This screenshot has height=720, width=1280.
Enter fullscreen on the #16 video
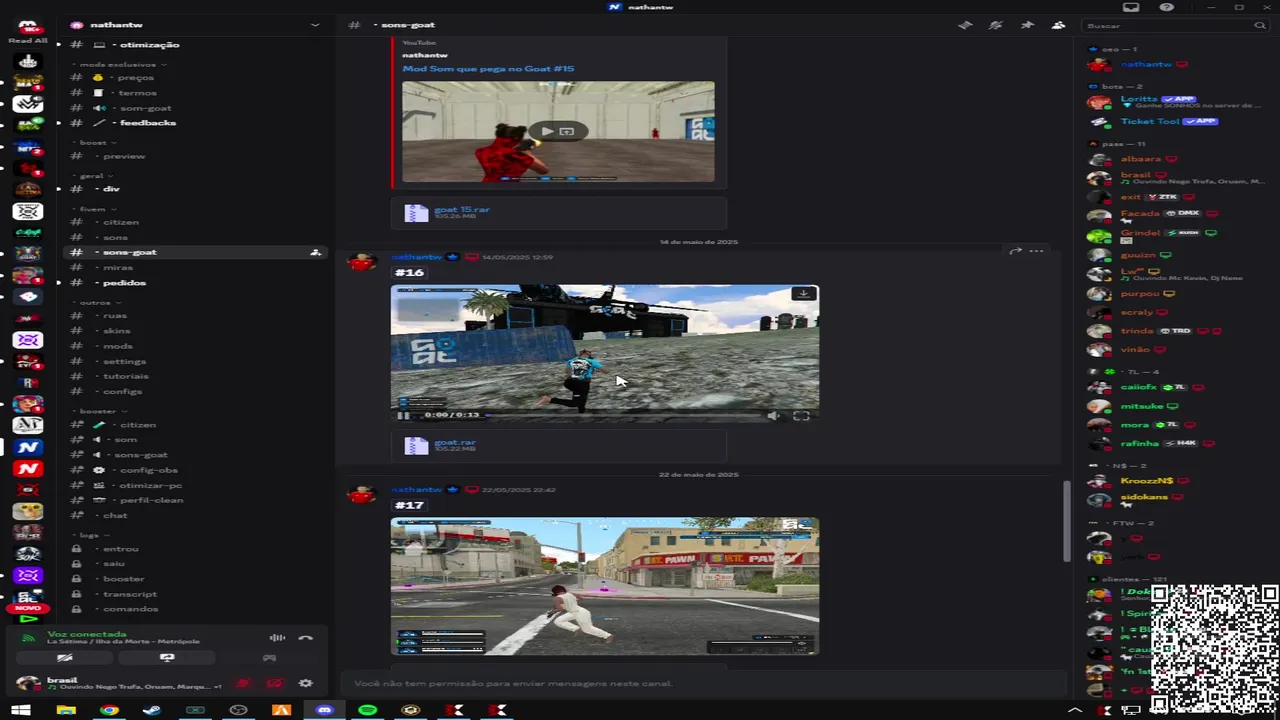tap(801, 415)
